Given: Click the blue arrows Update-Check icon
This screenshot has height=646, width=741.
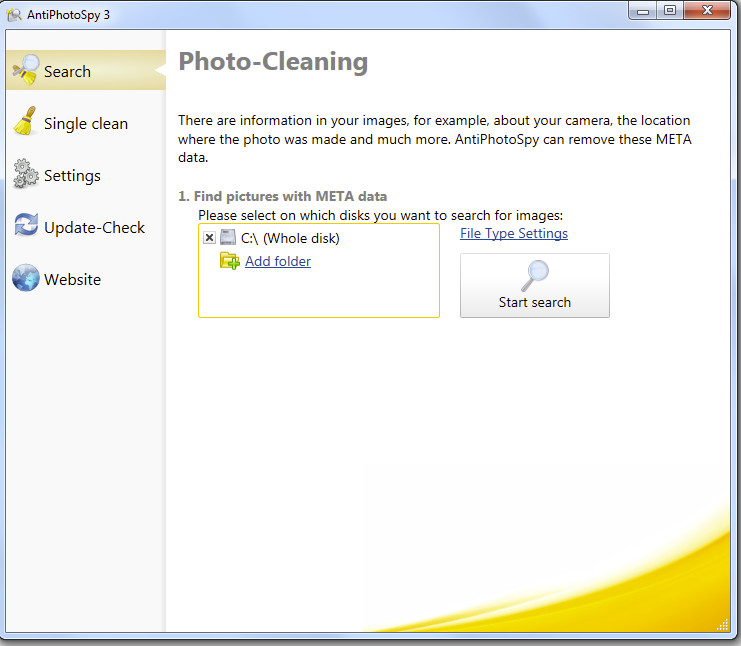Looking at the screenshot, I should 26,224.
